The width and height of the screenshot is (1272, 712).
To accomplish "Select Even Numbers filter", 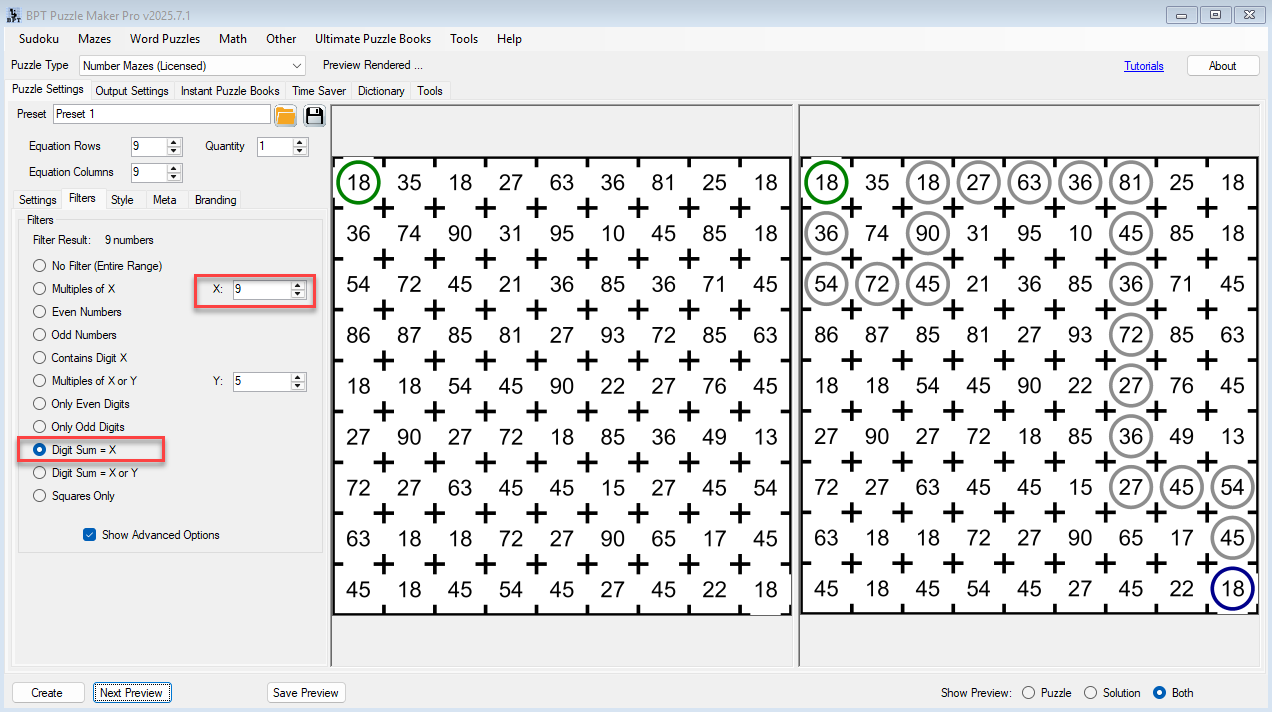I will point(78,312).
